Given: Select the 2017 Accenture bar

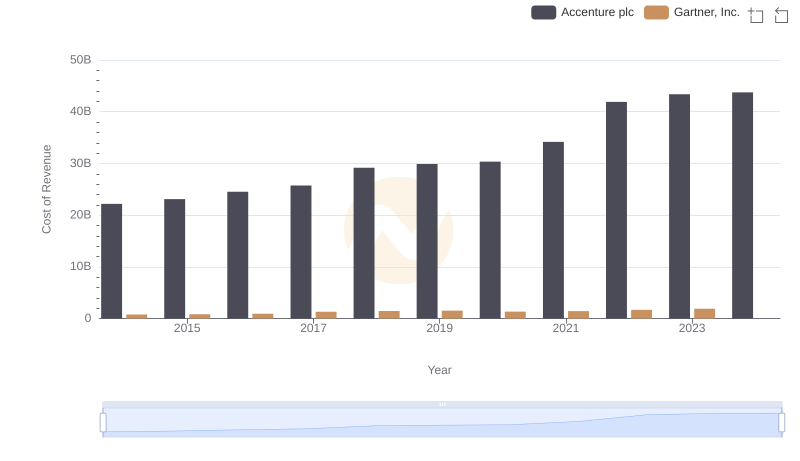Looking at the screenshot, I should [301, 252].
